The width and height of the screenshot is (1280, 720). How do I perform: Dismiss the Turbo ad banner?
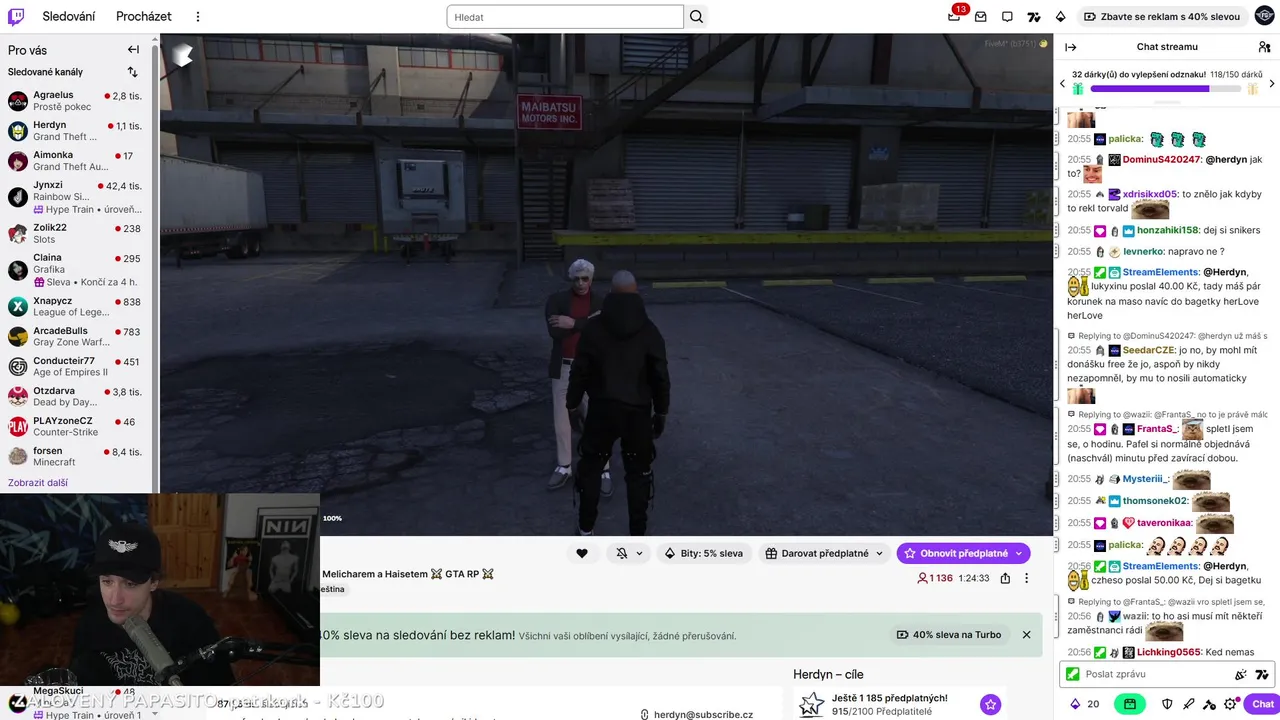pyautogui.click(x=1026, y=635)
